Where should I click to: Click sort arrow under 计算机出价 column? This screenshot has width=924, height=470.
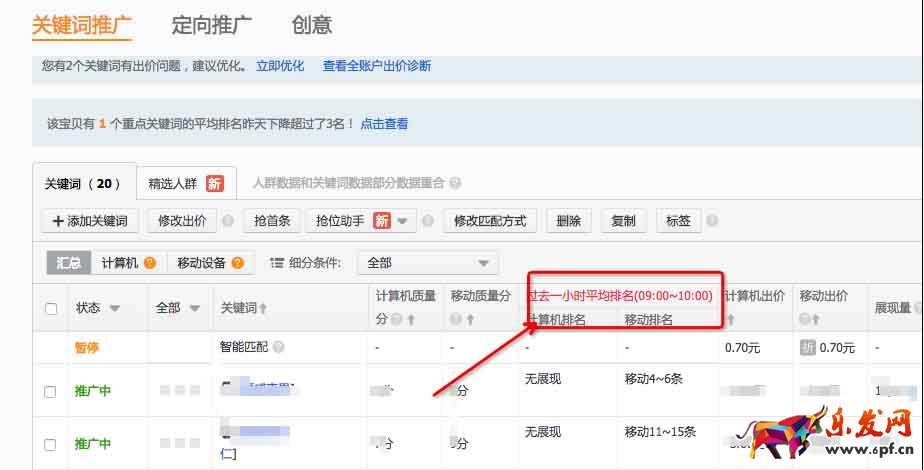coord(730,320)
